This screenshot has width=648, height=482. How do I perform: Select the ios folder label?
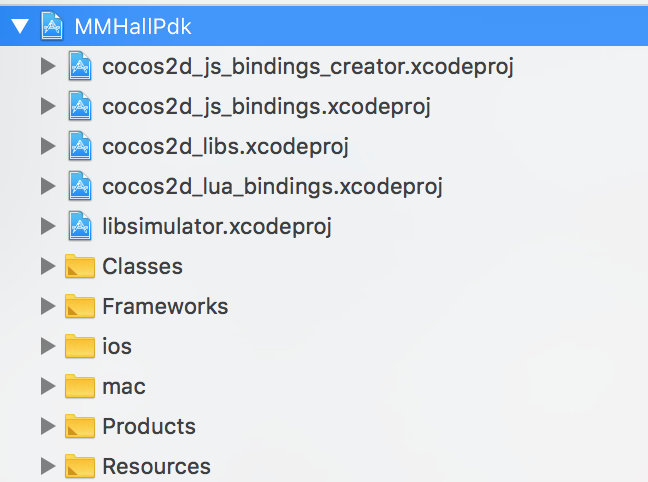tap(117, 346)
